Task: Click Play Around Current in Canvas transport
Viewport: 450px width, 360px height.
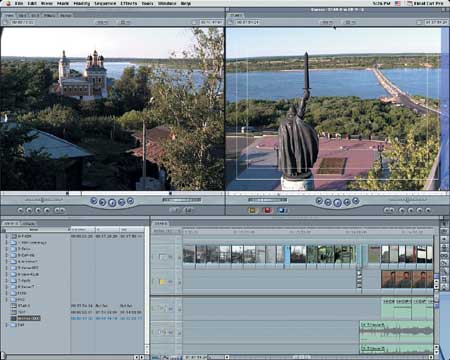Action: point(347,202)
